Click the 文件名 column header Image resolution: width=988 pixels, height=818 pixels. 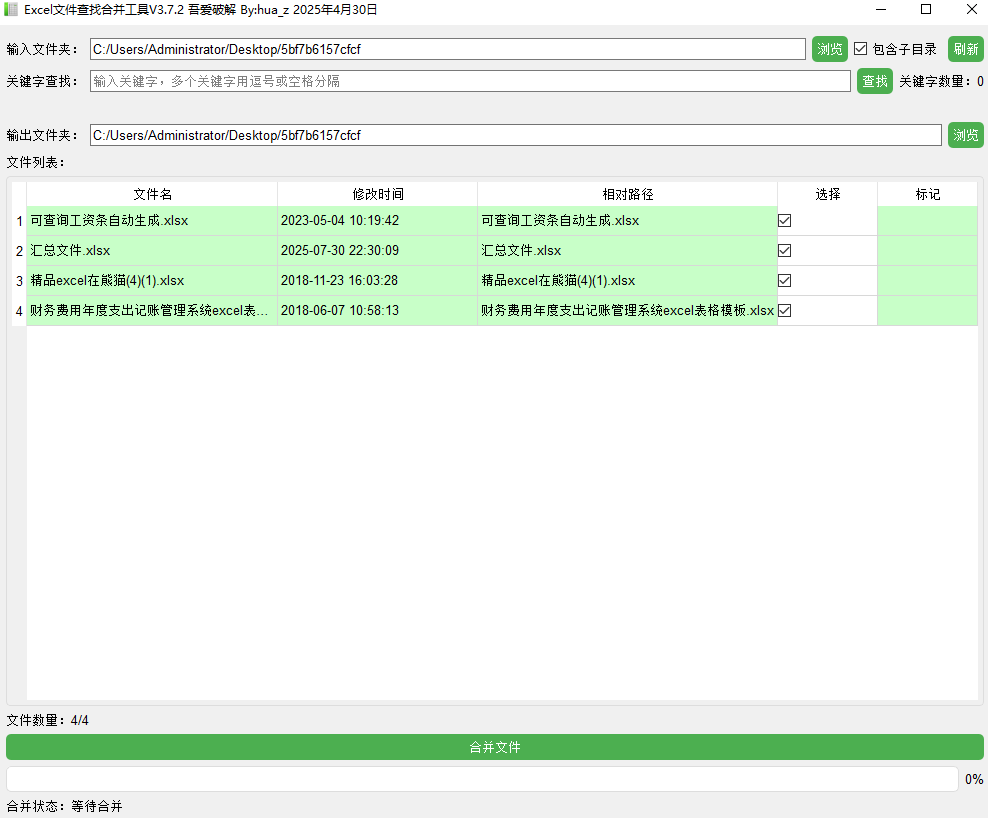click(152, 194)
